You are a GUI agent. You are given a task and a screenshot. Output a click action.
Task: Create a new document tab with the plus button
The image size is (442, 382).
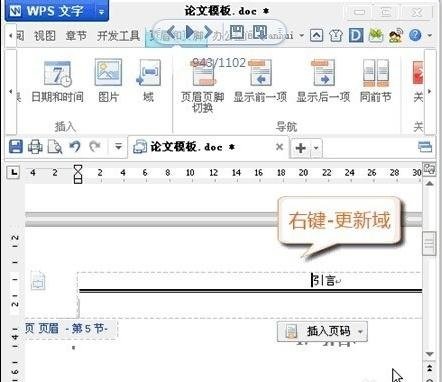click(301, 147)
